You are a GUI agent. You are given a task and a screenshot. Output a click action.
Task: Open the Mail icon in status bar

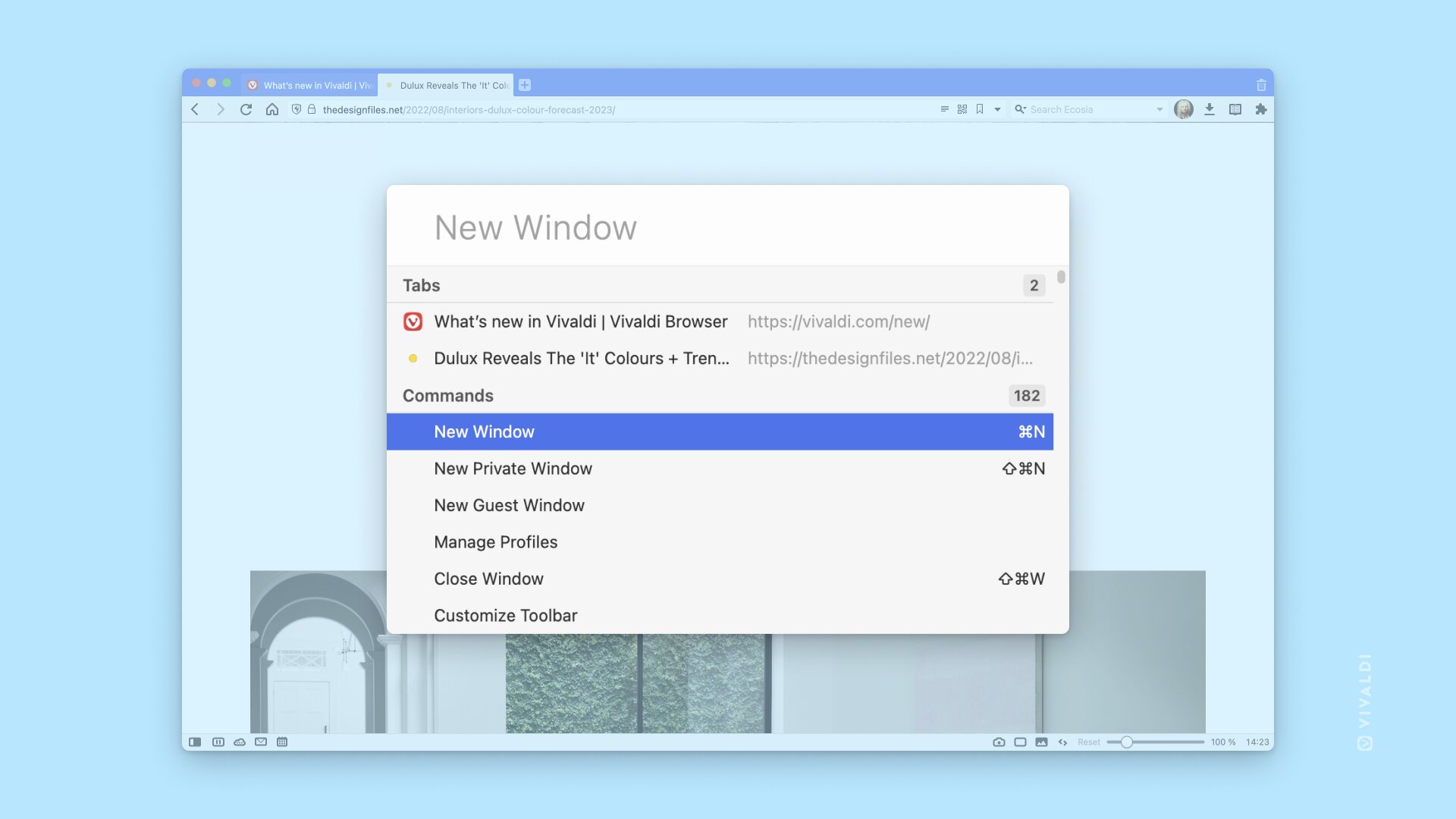[261, 742]
